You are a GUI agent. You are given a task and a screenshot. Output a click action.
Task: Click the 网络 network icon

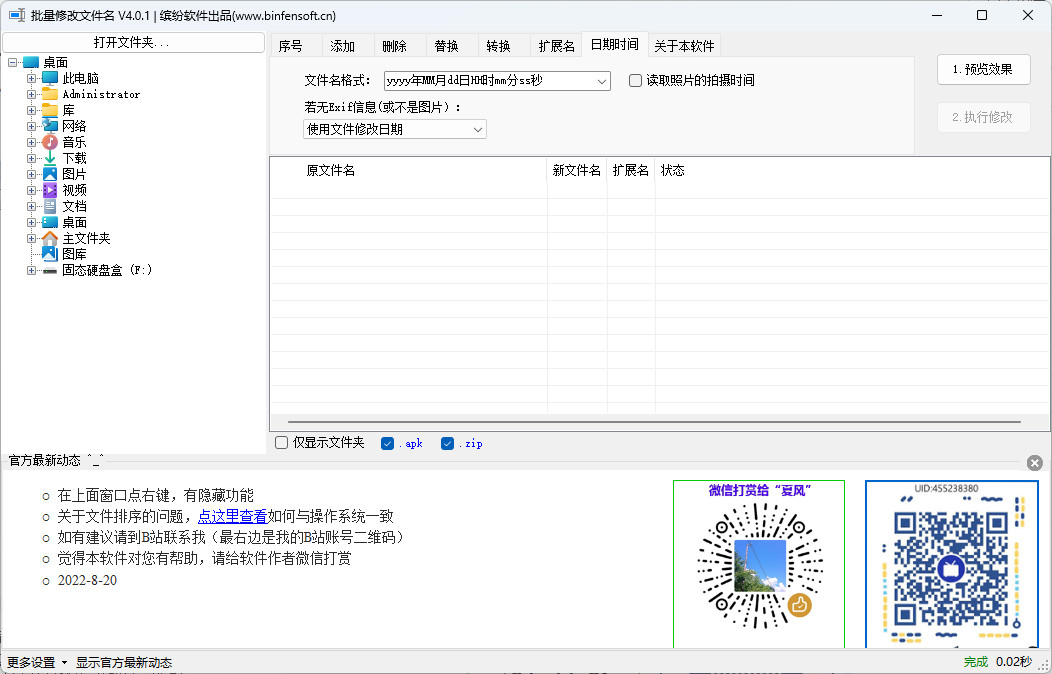click(x=50, y=126)
